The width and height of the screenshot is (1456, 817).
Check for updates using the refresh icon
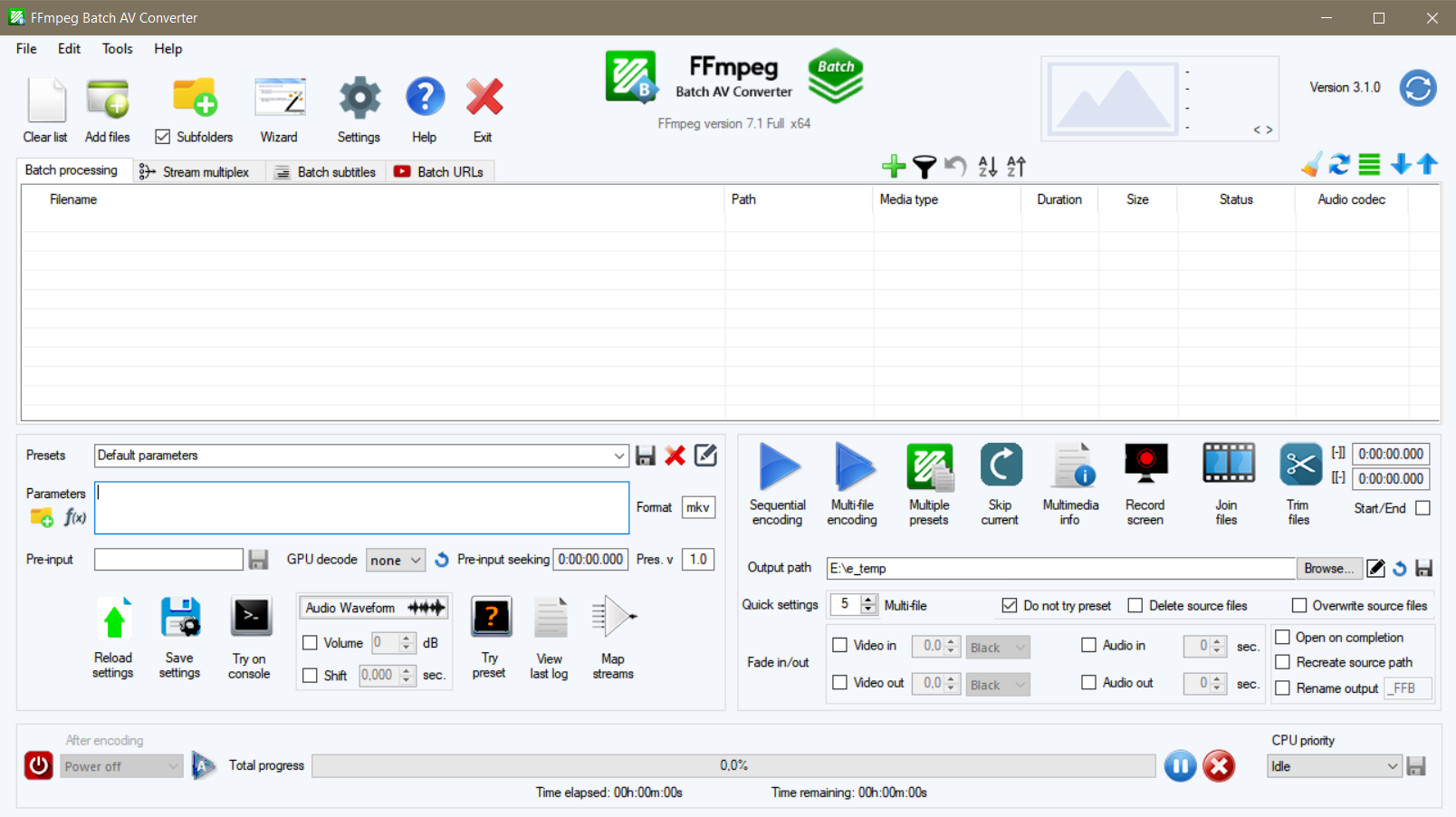coord(1418,88)
